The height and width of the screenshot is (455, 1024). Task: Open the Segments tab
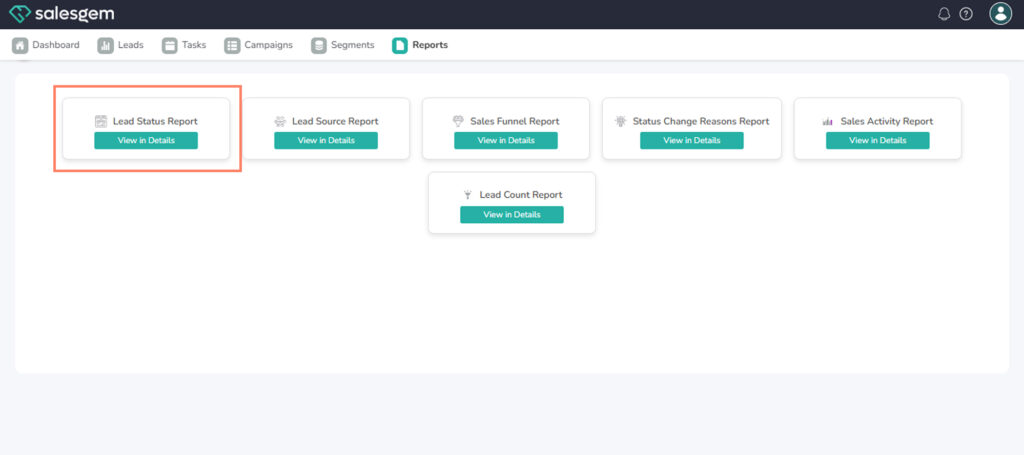pos(343,45)
